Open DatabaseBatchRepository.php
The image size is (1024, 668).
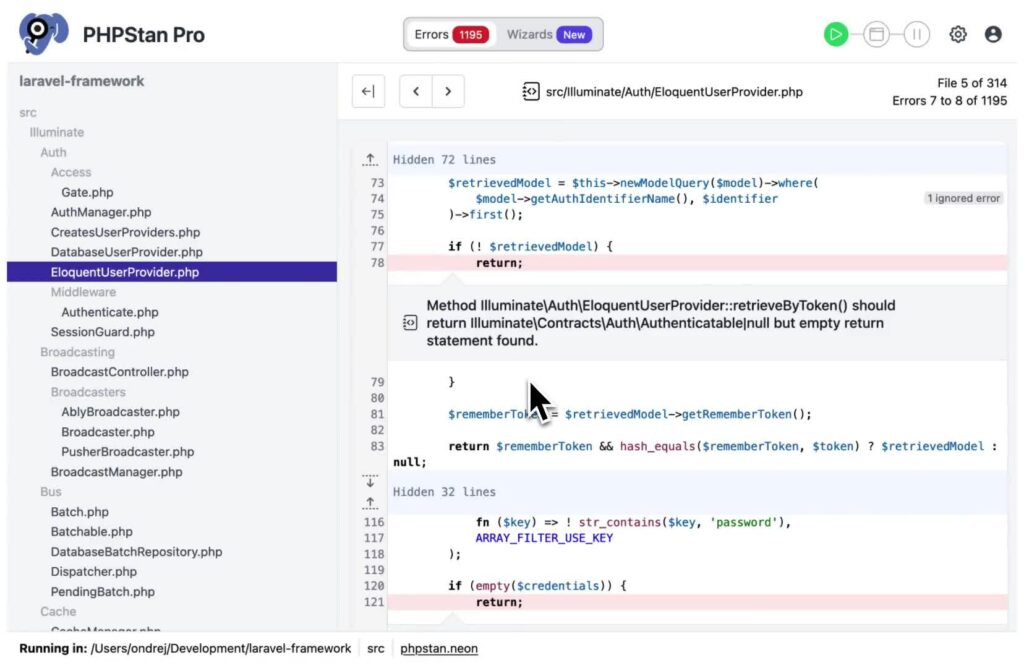click(x=136, y=552)
